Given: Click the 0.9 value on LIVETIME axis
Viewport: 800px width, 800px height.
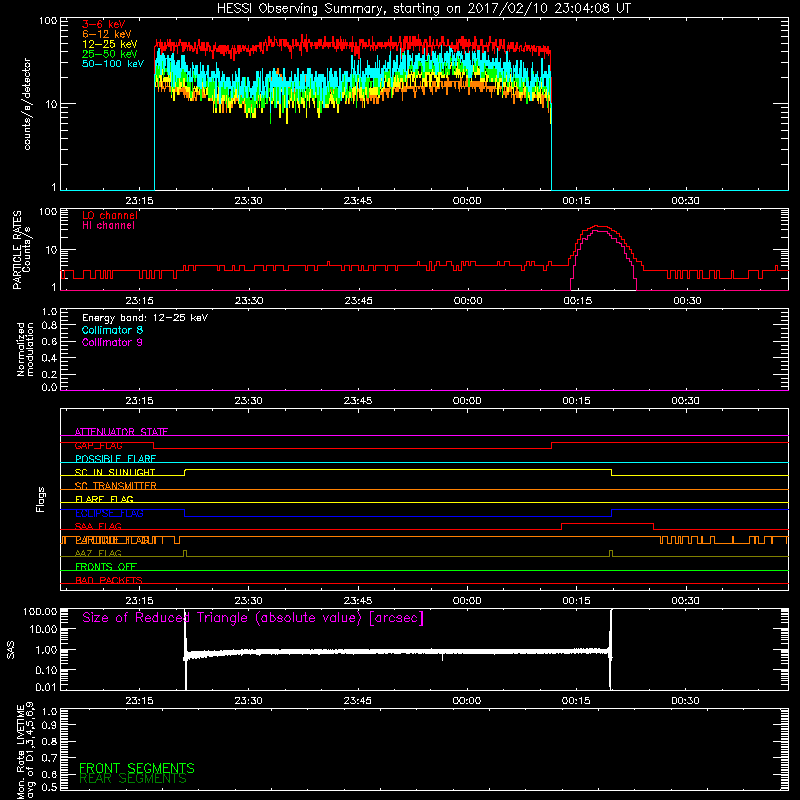Looking at the screenshot, I should tap(49, 726).
